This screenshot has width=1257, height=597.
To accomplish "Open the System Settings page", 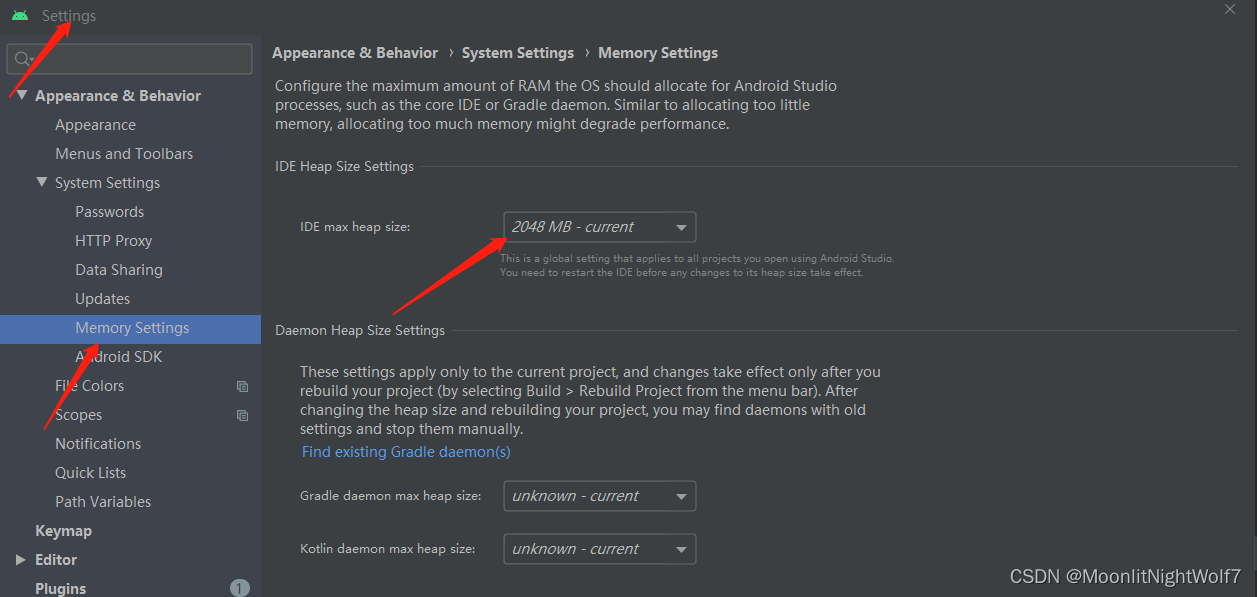I will pos(107,183).
